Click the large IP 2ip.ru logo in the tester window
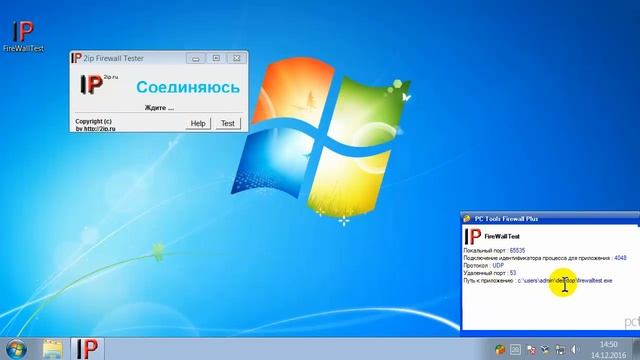This screenshot has width=640, height=360. click(x=98, y=84)
